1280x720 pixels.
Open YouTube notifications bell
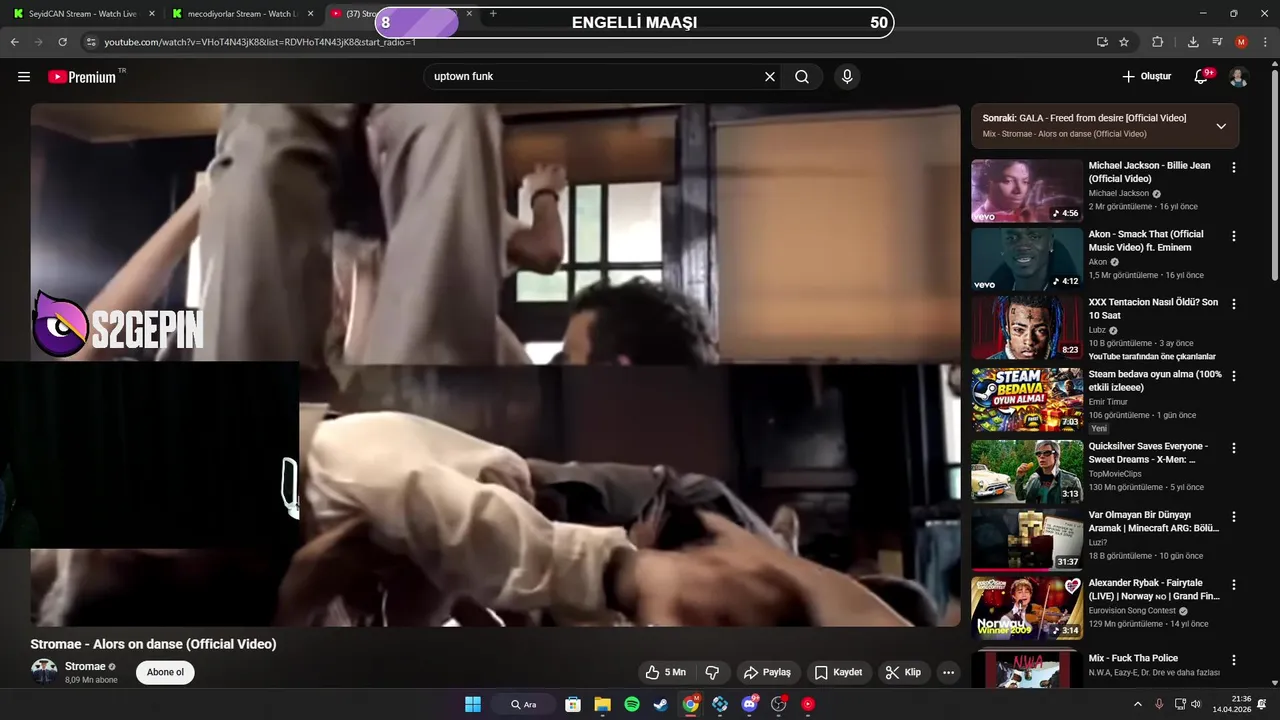(1202, 77)
